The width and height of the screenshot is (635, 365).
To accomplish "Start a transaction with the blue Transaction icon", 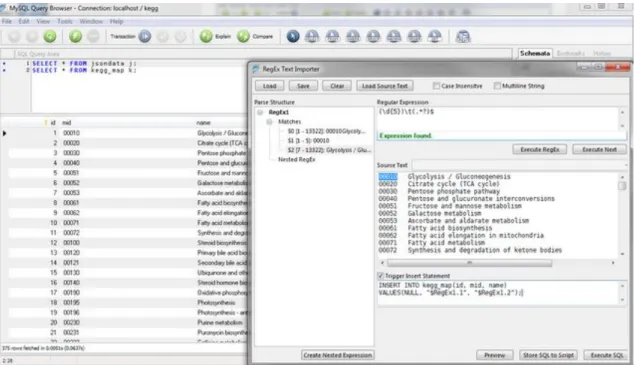I will coord(145,36).
